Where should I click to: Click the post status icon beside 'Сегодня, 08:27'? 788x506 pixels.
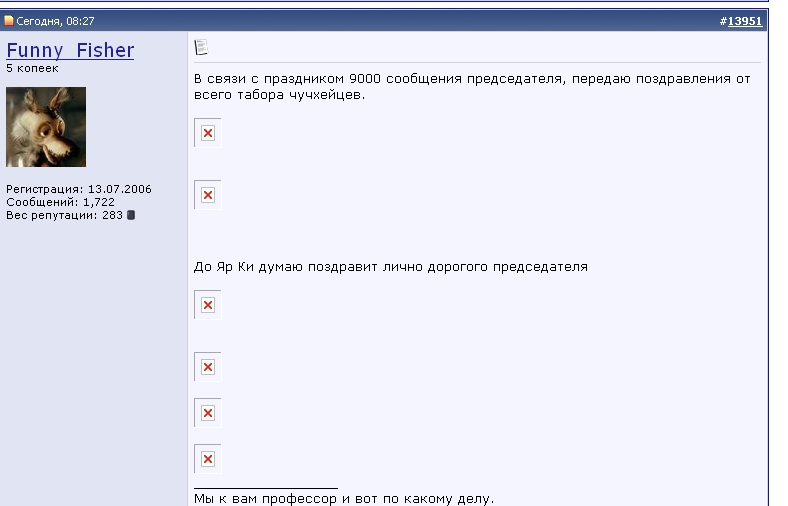pos(9,21)
